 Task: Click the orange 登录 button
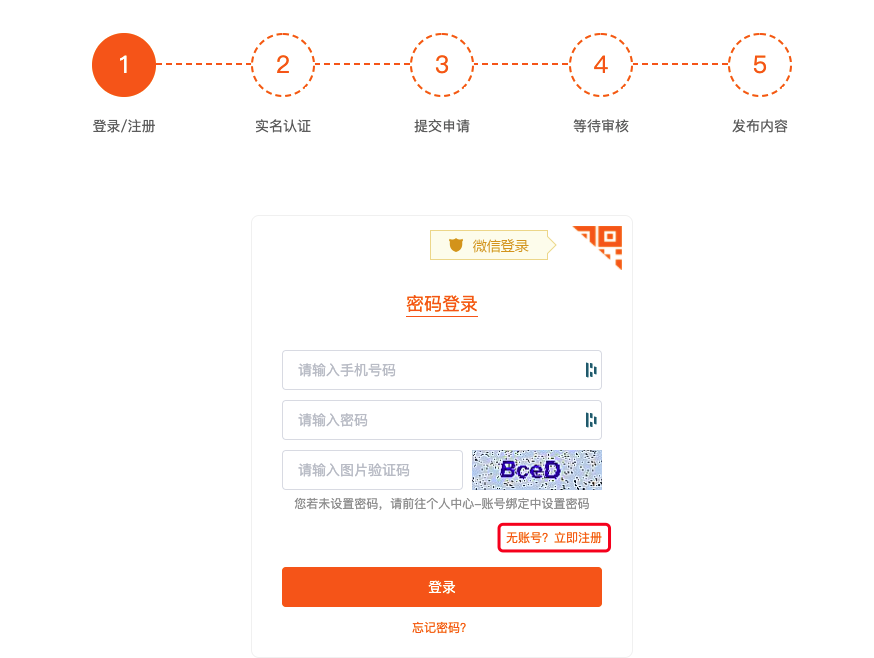click(442, 587)
